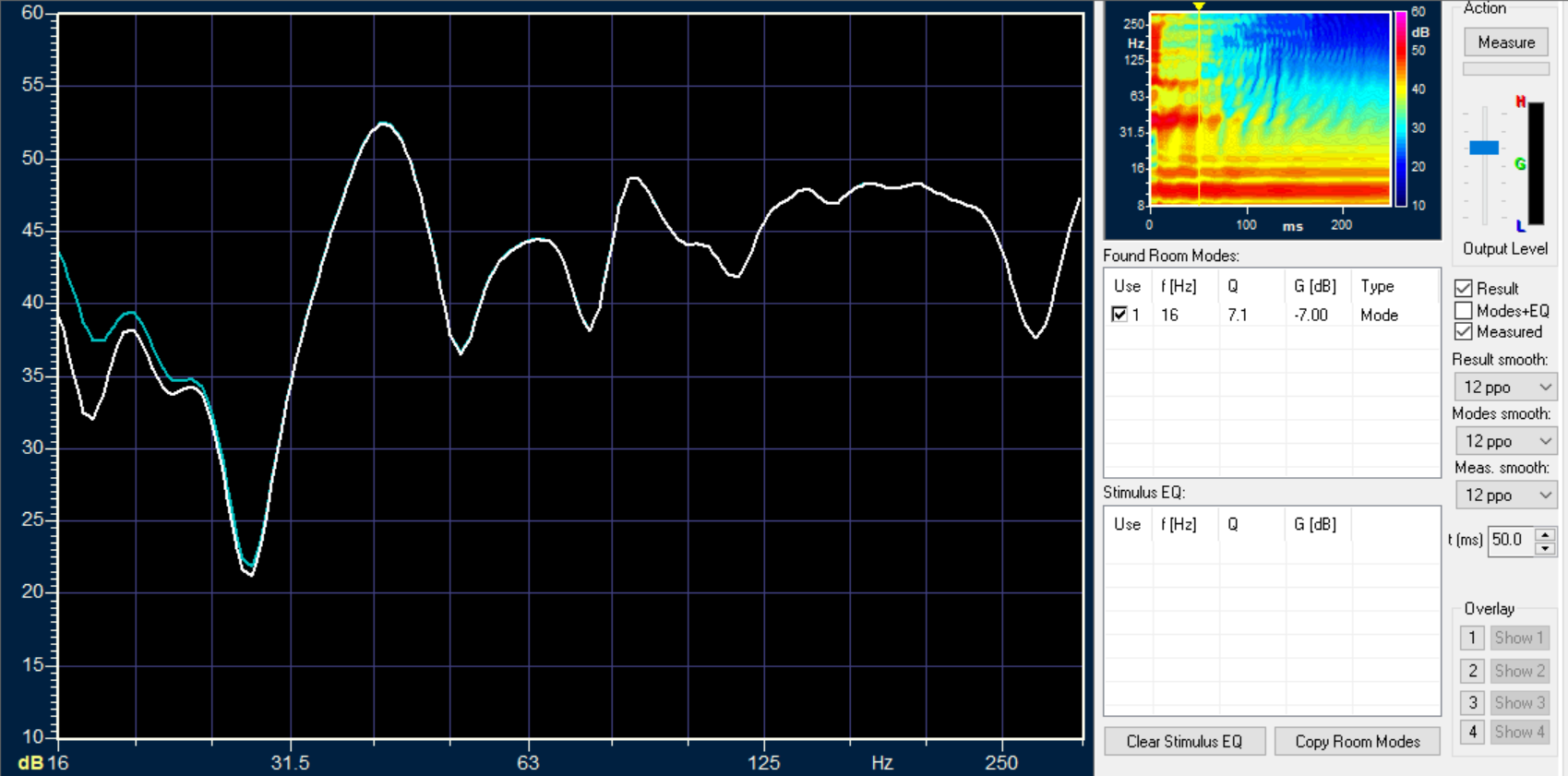
Task: Click the blue 'L' level meter label
Action: [x=1520, y=226]
